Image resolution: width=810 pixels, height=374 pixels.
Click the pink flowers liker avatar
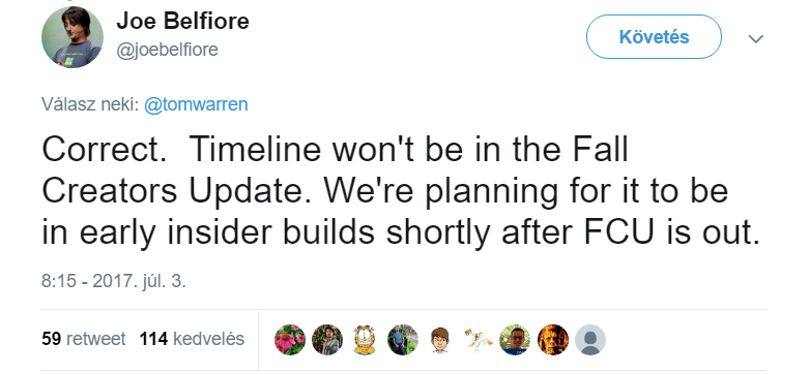290,339
